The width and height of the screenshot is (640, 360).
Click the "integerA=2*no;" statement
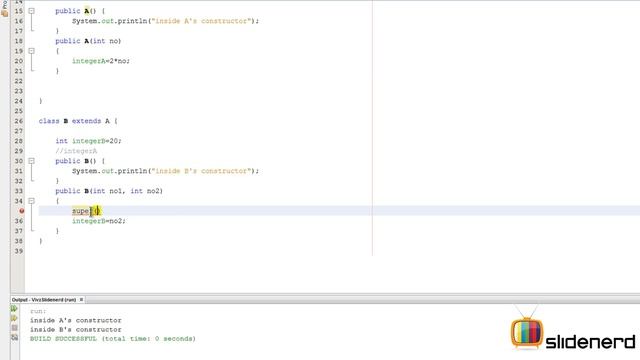point(101,61)
